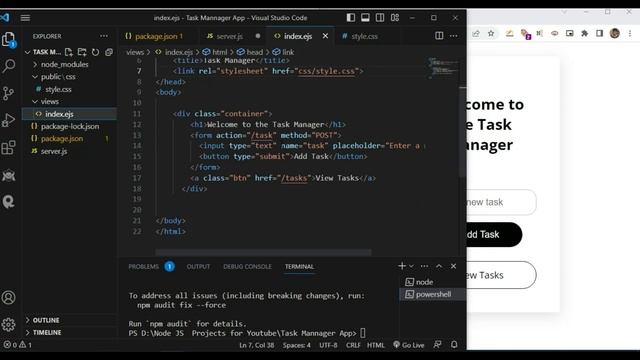This screenshot has height=360, width=640.
Task: Create a new terminal with plus icon
Action: pyautogui.click(x=402, y=266)
